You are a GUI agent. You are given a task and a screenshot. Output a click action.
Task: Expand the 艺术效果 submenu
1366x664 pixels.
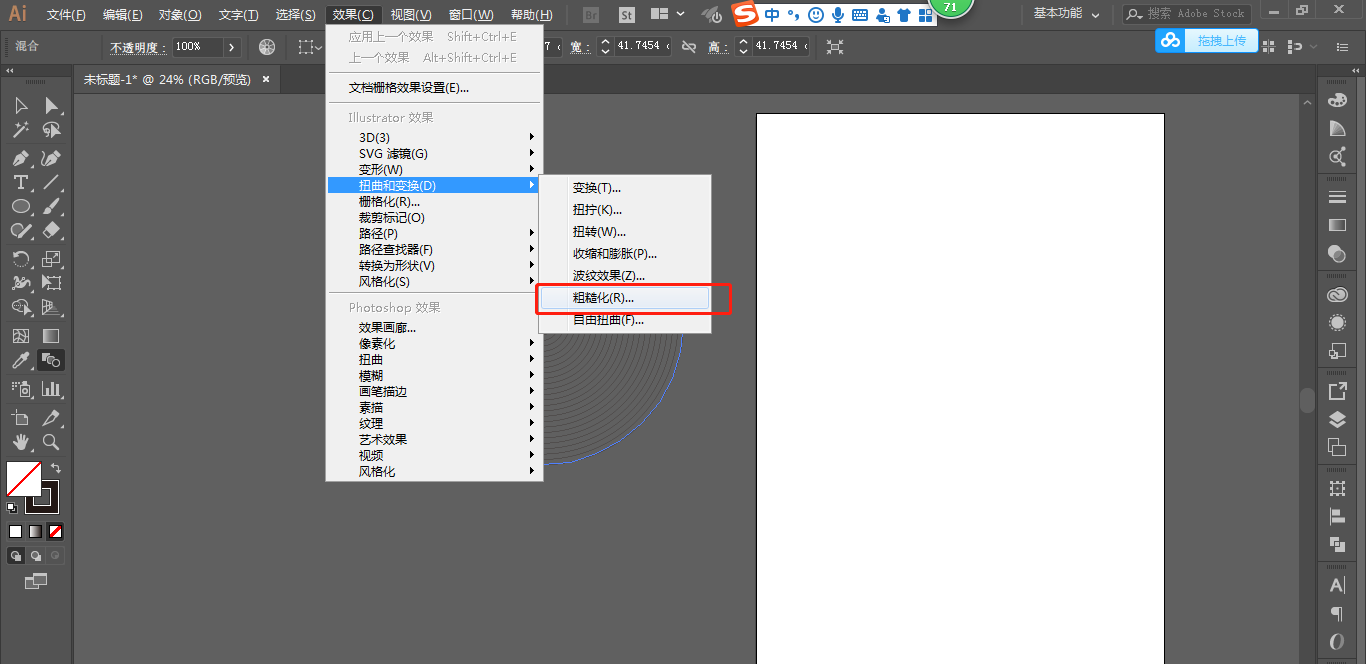(434, 439)
